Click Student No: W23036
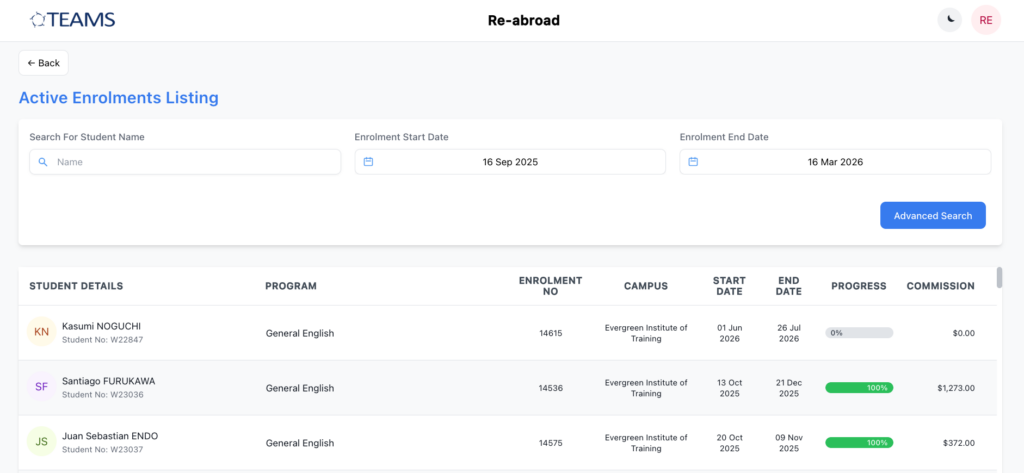 pyautogui.click(x=103, y=395)
